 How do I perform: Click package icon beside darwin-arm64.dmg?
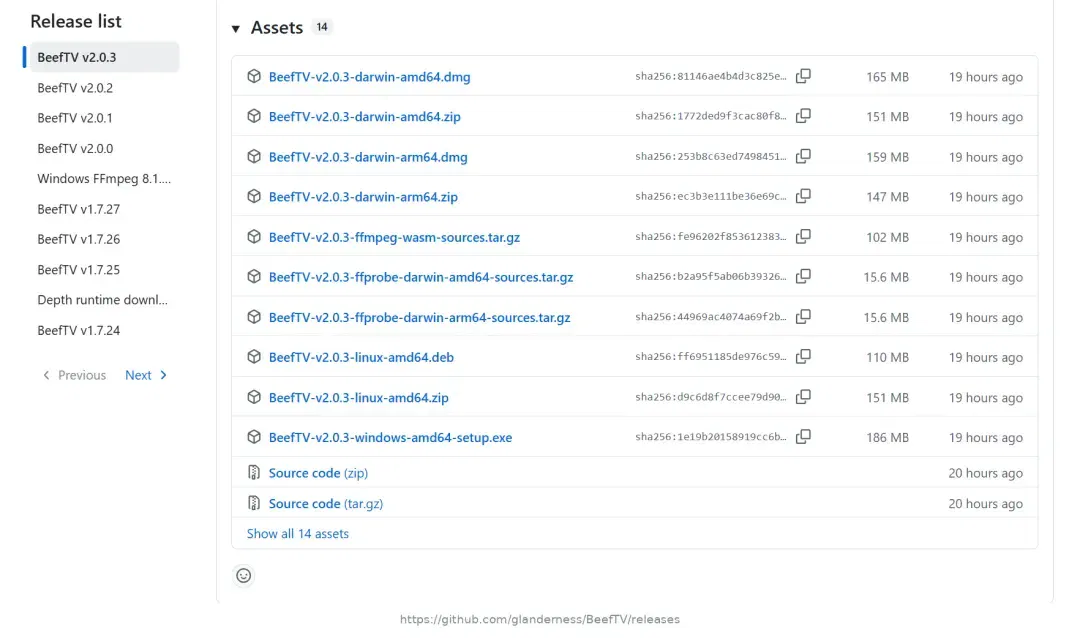tap(254, 156)
